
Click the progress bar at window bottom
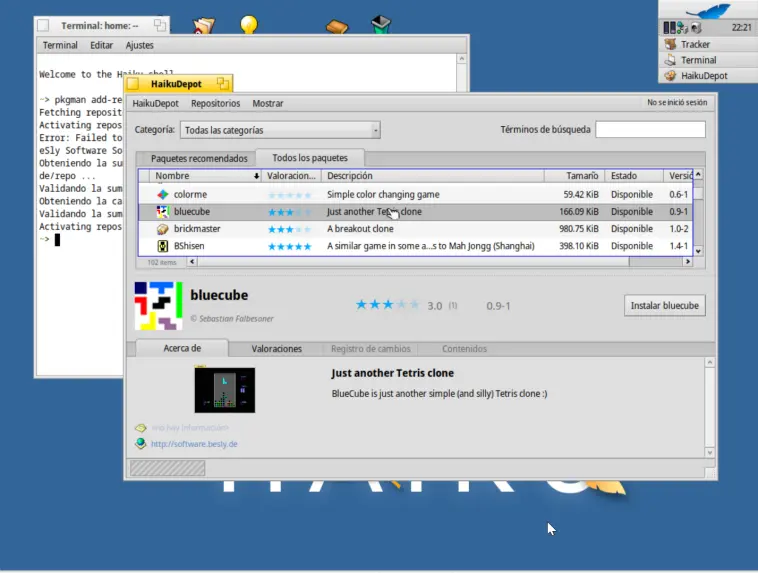click(167, 468)
